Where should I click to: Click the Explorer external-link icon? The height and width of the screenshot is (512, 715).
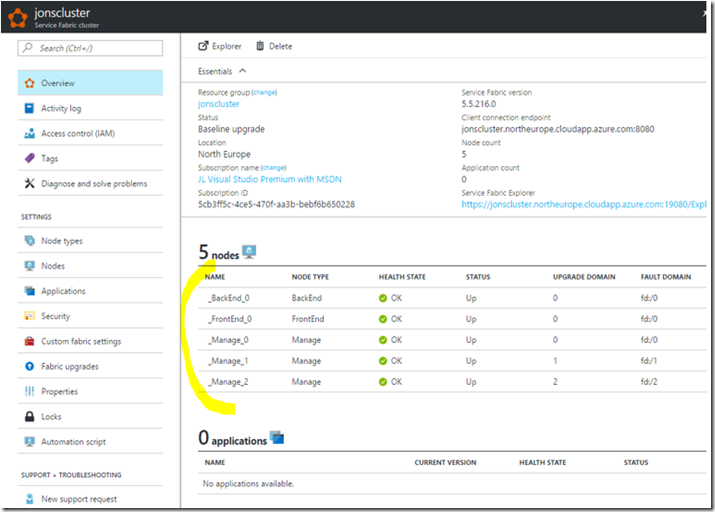click(203, 46)
